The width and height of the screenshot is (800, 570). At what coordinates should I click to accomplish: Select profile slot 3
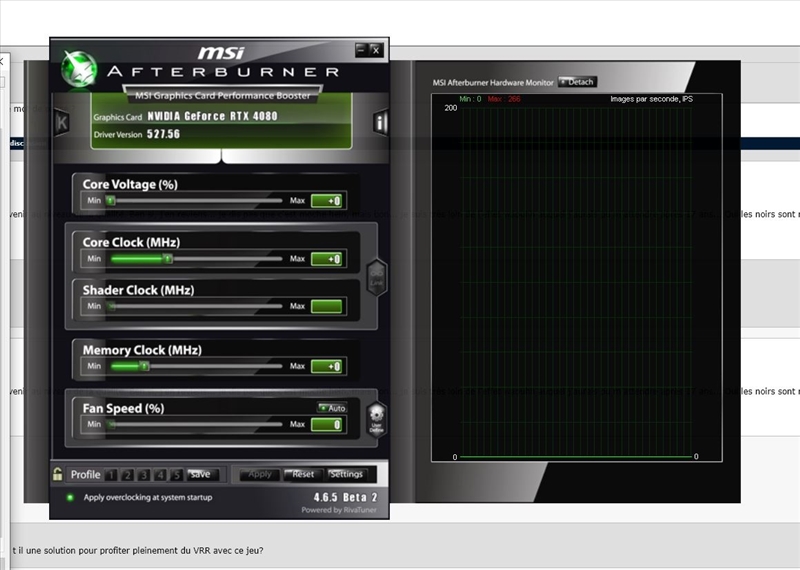tap(144, 475)
